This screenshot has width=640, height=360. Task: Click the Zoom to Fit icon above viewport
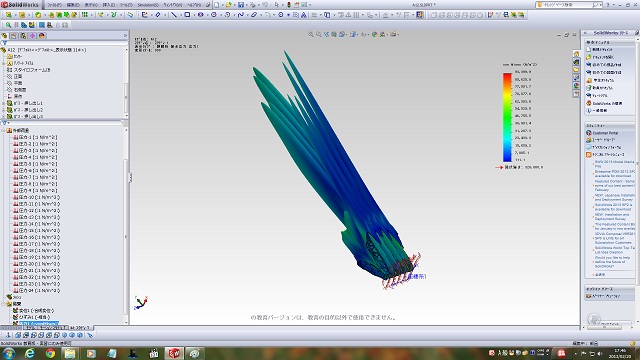click(311, 35)
